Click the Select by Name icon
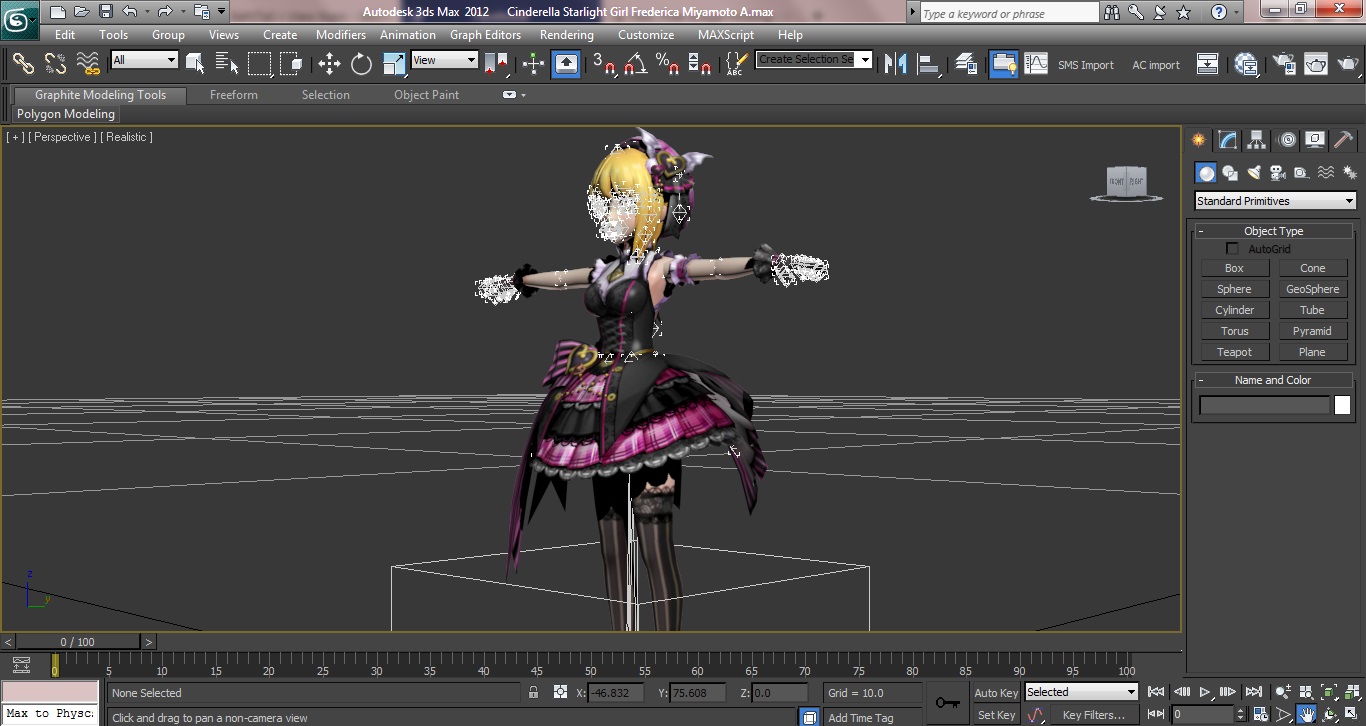Viewport: 1366px width, 726px height. [227, 64]
